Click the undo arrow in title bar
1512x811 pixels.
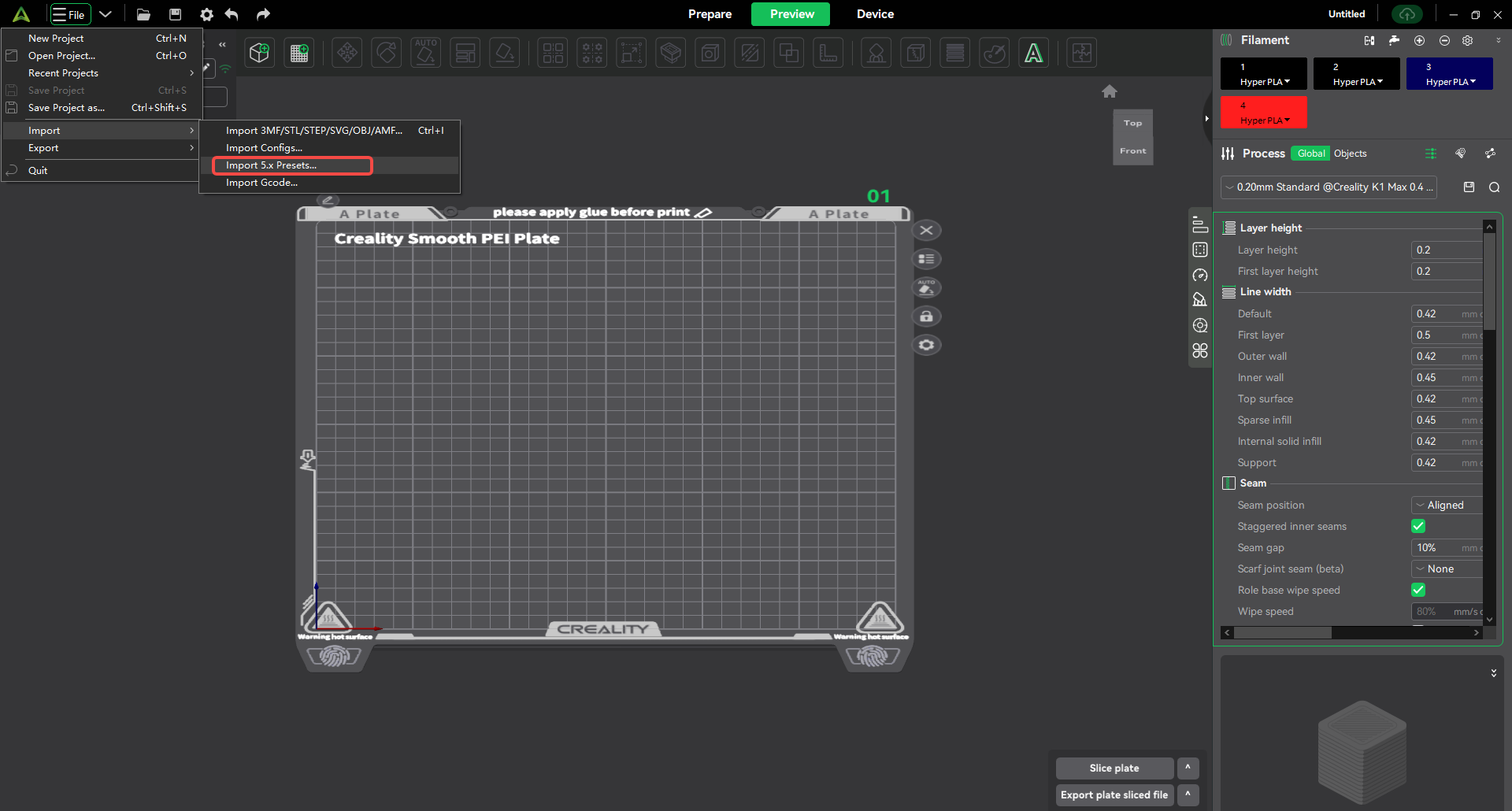point(232,14)
